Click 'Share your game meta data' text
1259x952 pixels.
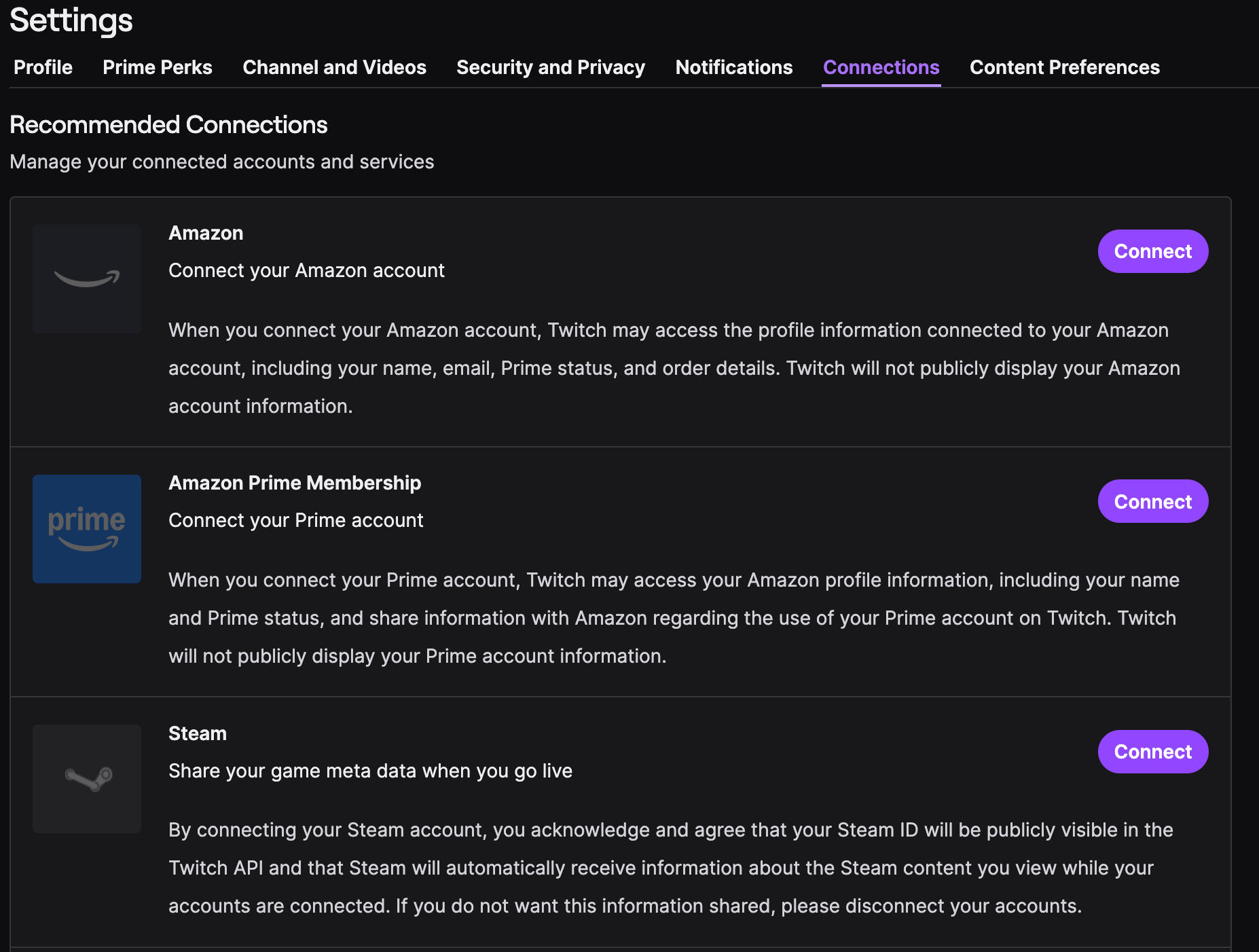pyautogui.click(x=370, y=771)
